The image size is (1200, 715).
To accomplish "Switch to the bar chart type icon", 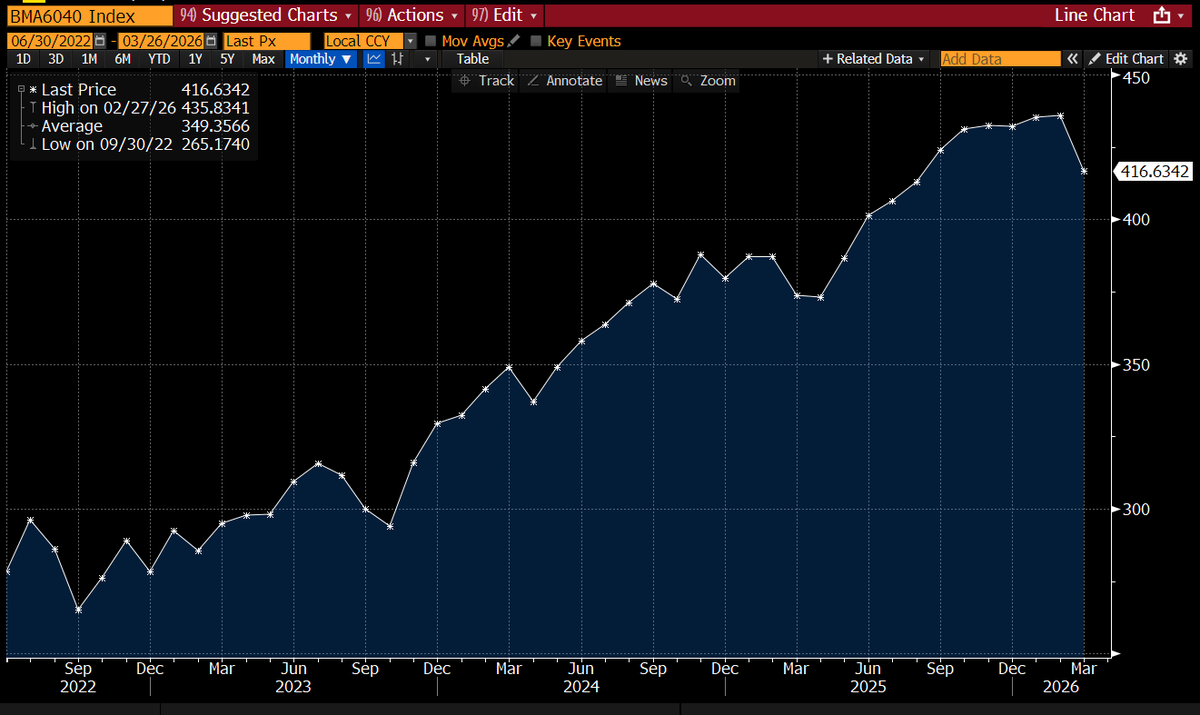I will [398, 59].
